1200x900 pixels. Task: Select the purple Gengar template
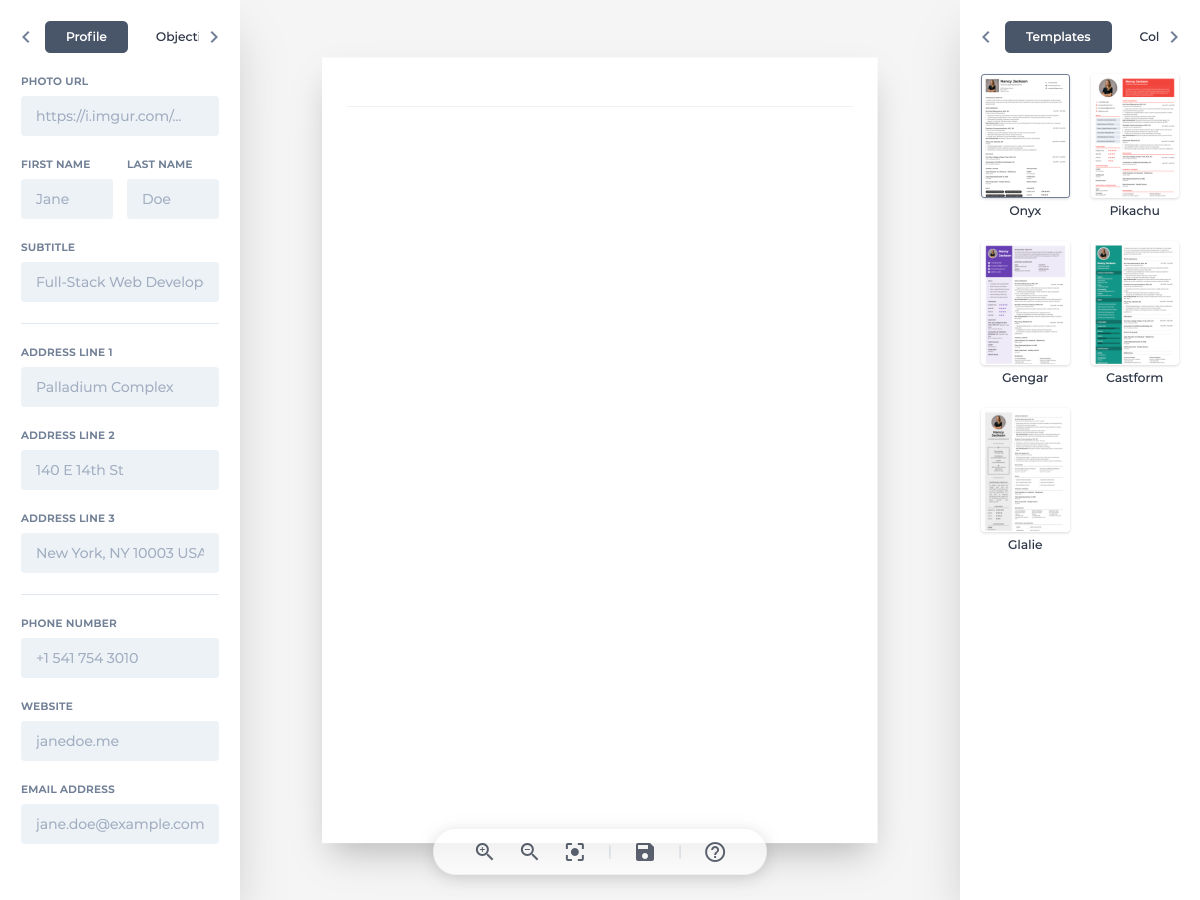(x=1025, y=303)
